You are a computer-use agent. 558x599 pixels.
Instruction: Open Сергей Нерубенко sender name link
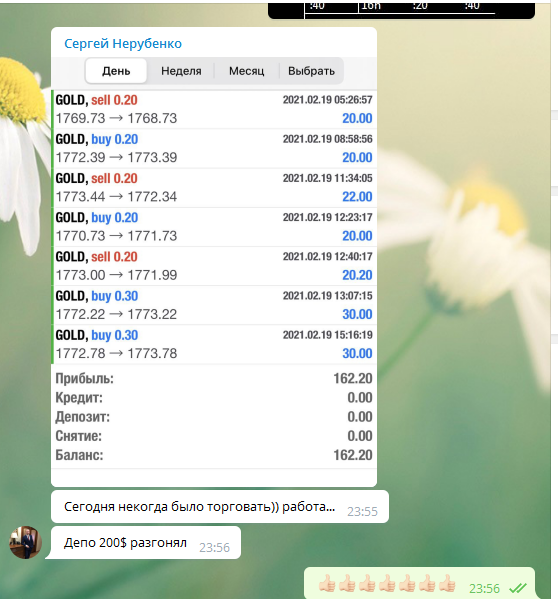click(x=123, y=44)
